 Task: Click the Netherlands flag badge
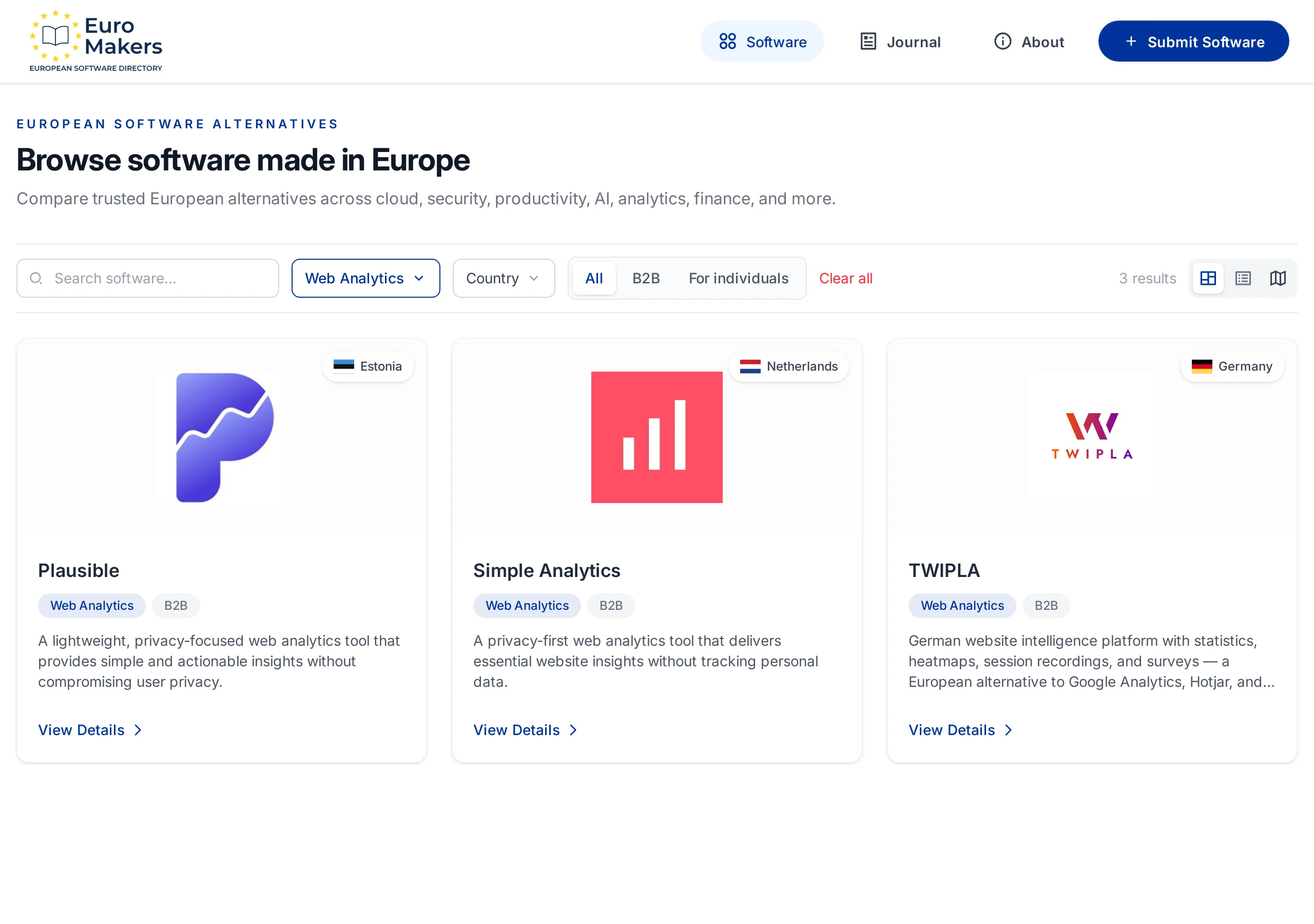coord(788,367)
